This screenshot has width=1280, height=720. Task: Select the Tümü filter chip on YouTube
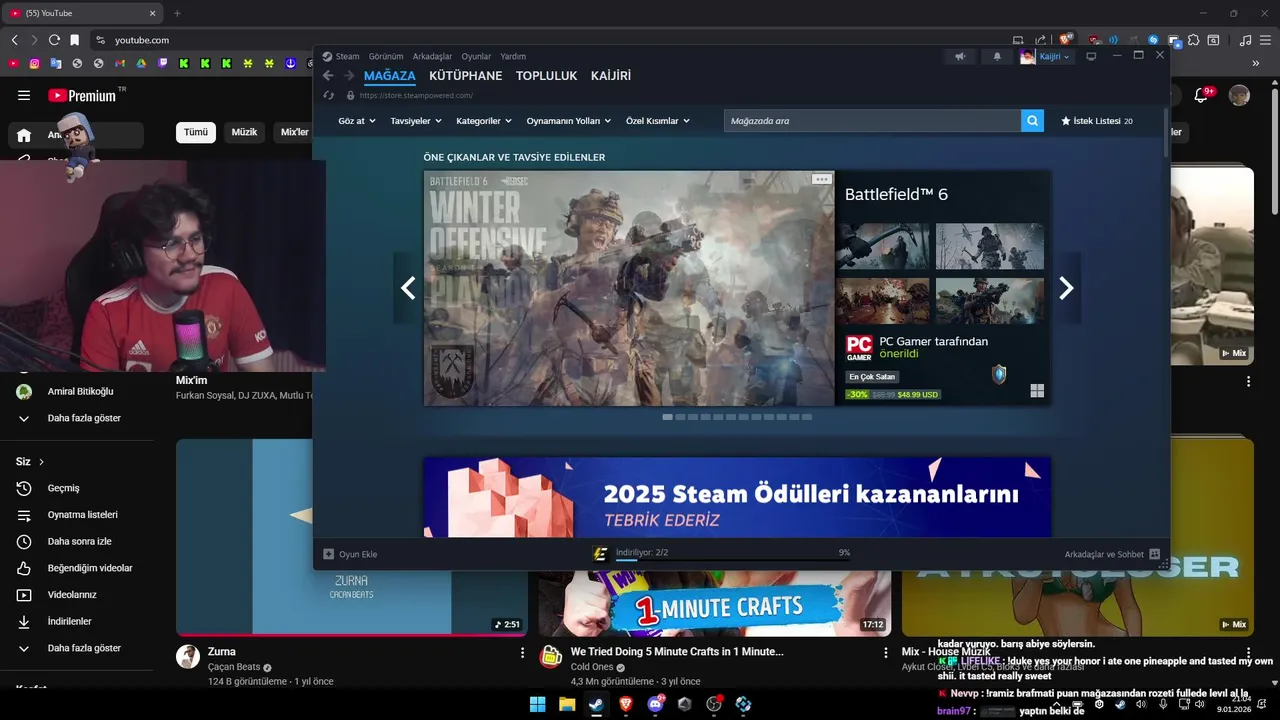pos(196,132)
